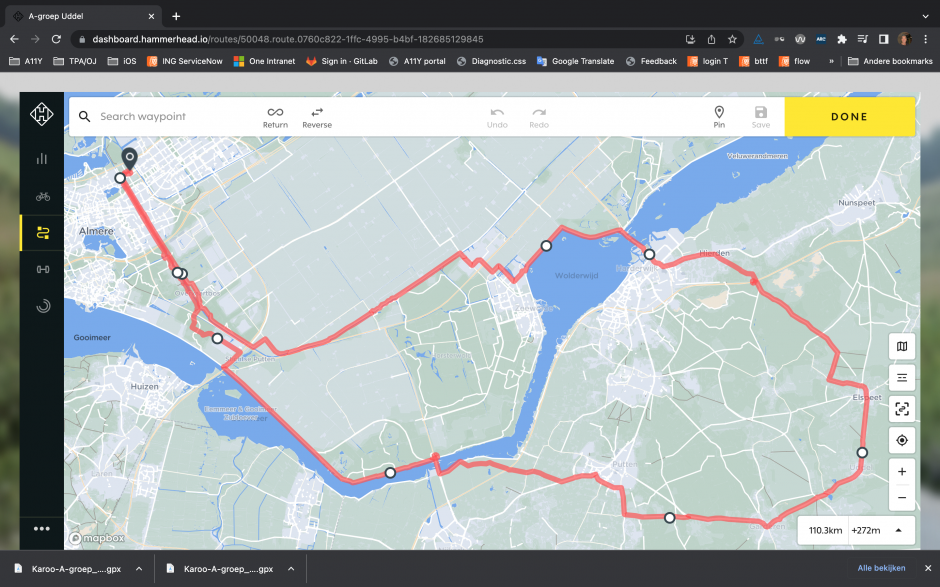The width and height of the screenshot is (940, 587).
Task: Click the Huizen label on map
Action: (x=144, y=387)
